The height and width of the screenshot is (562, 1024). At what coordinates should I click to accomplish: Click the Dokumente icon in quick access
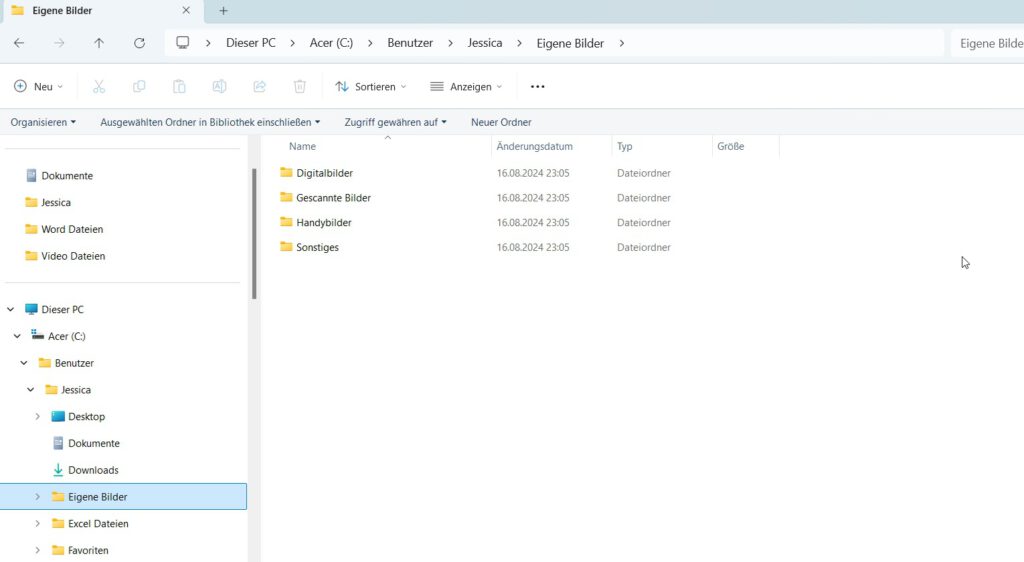(x=31, y=176)
